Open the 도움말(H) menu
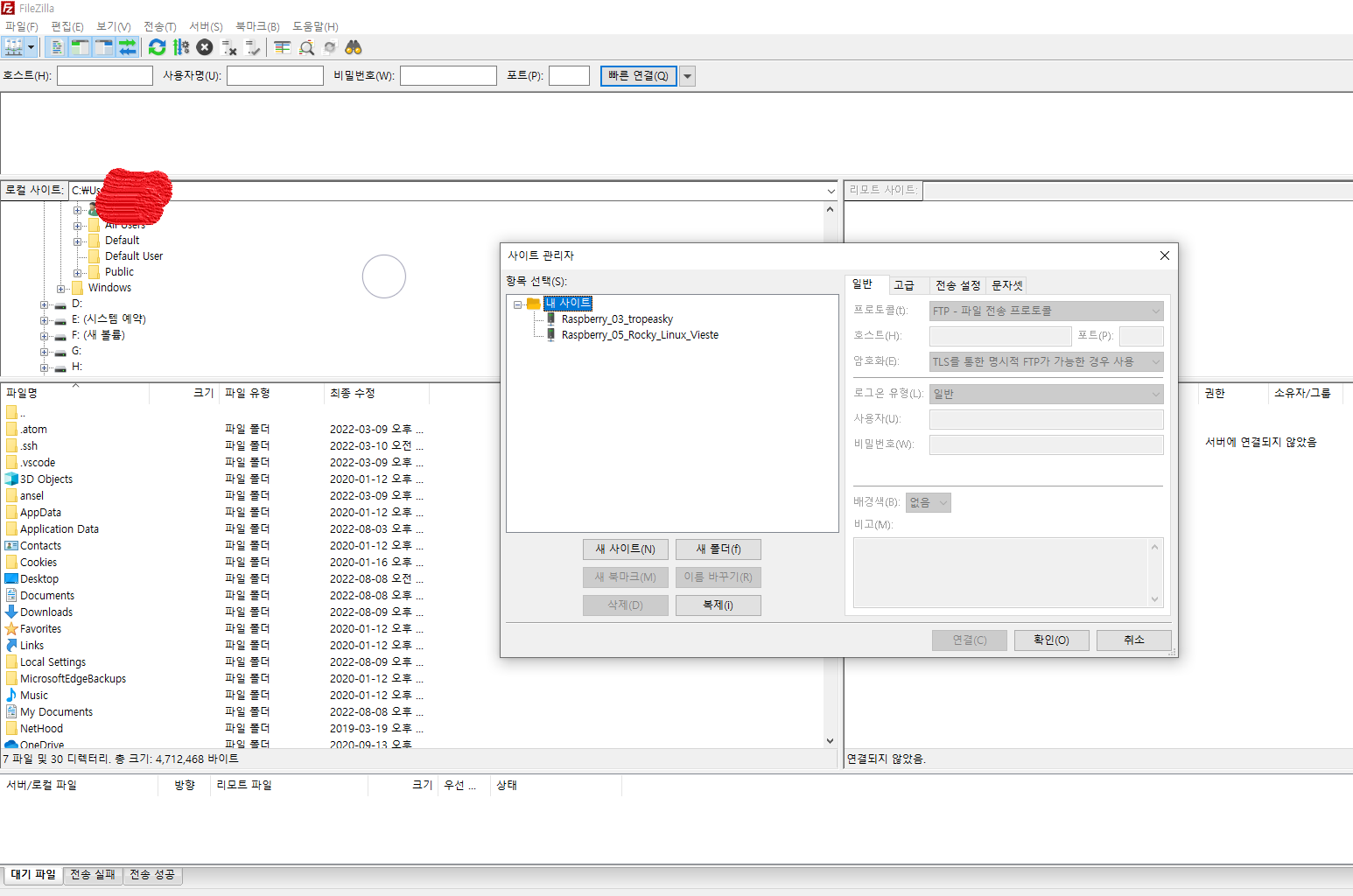This screenshot has height=896, width=1353. tap(315, 26)
